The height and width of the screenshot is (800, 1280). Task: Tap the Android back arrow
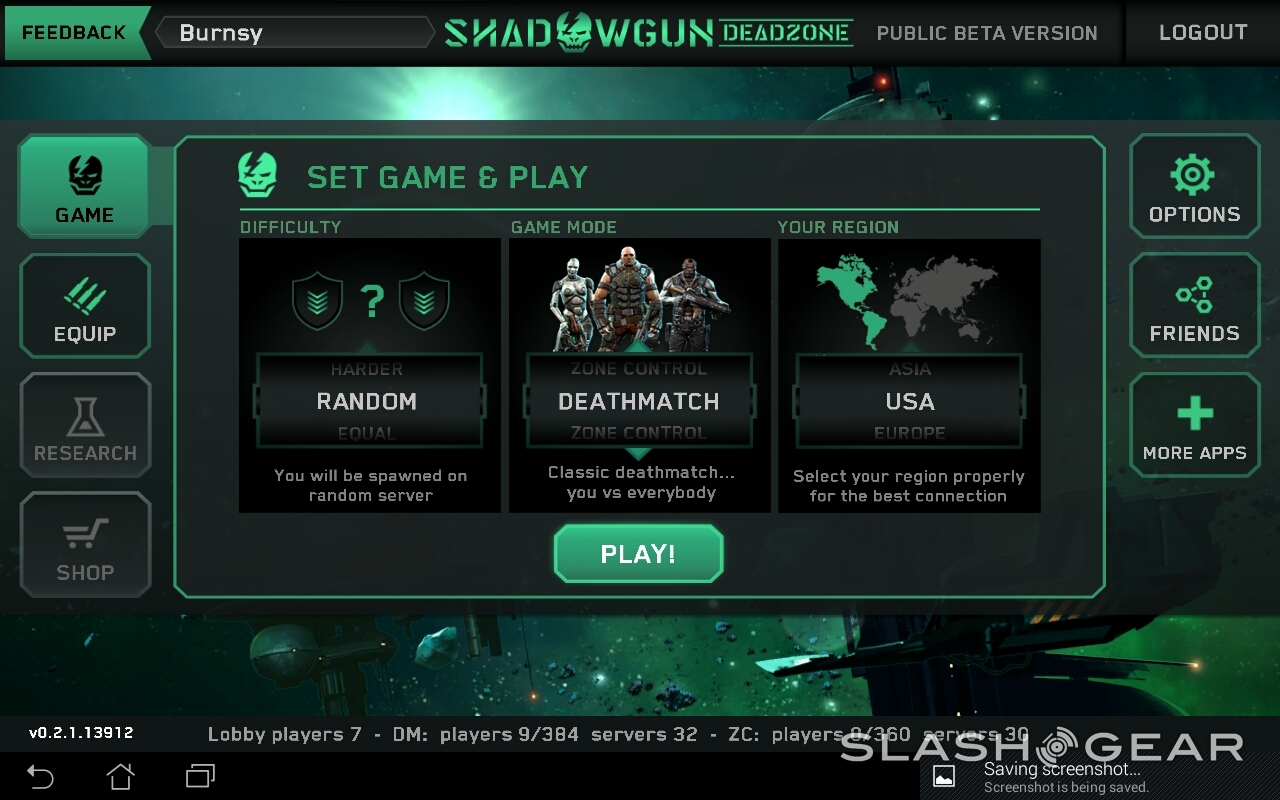click(40, 775)
